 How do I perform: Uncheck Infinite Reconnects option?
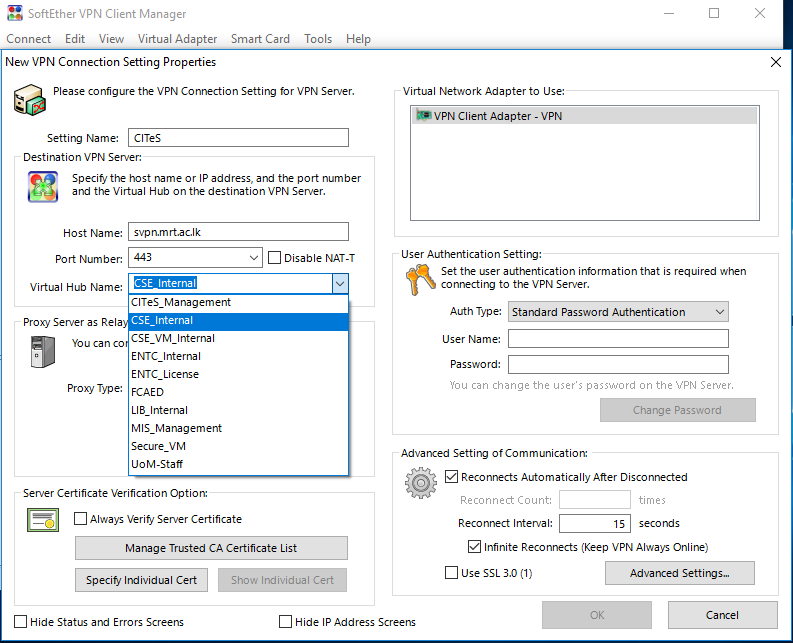[x=474, y=547]
